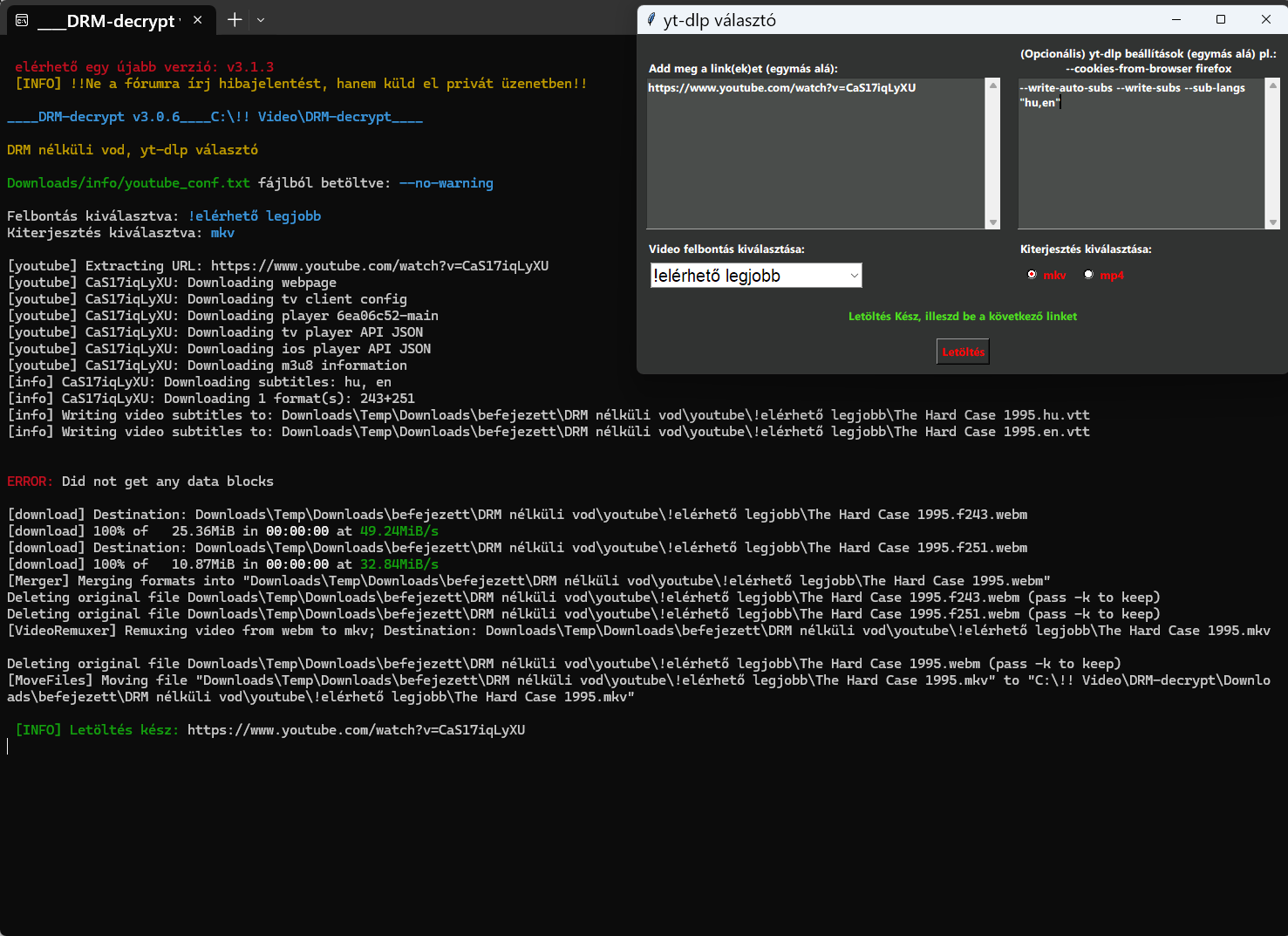Click the '[INFO] !!Ne a fórumra írj' warning line
The width and height of the screenshot is (1288, 936).
(x=301, y=84)
